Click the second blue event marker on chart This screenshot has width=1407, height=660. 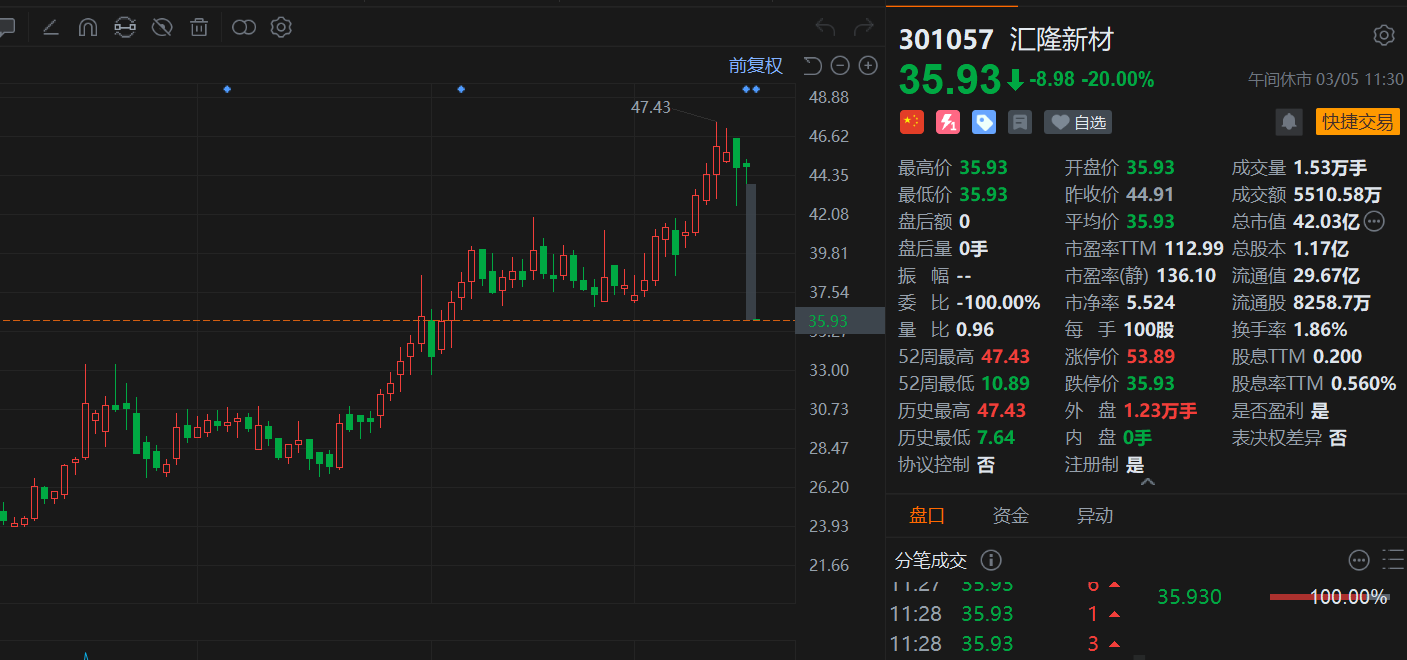(461, 89)
